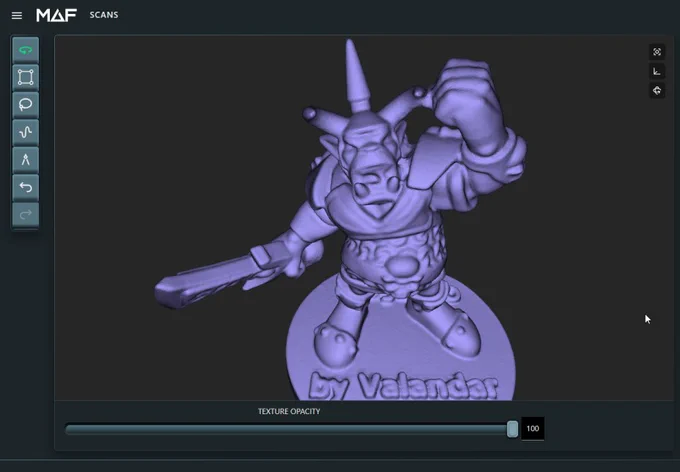Select the rectangle selection tool
Image resolution: width=680 pixels, height=472 pixels.
[x=26, y=77]
